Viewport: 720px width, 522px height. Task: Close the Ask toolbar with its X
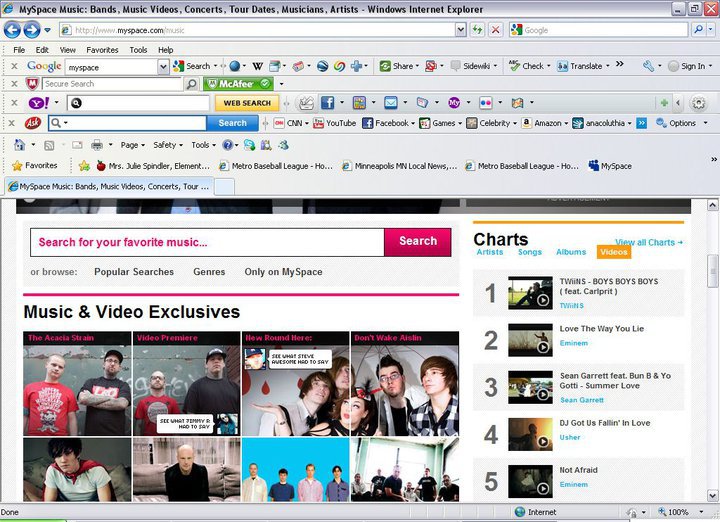(x=12, y=123)
